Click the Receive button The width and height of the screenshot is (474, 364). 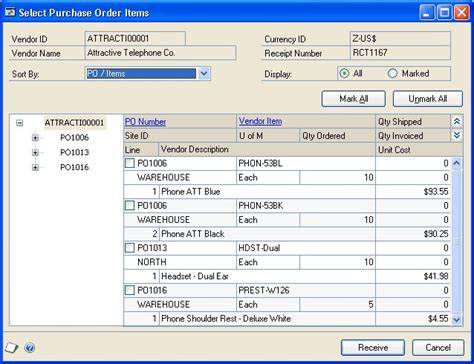(373, 348)
